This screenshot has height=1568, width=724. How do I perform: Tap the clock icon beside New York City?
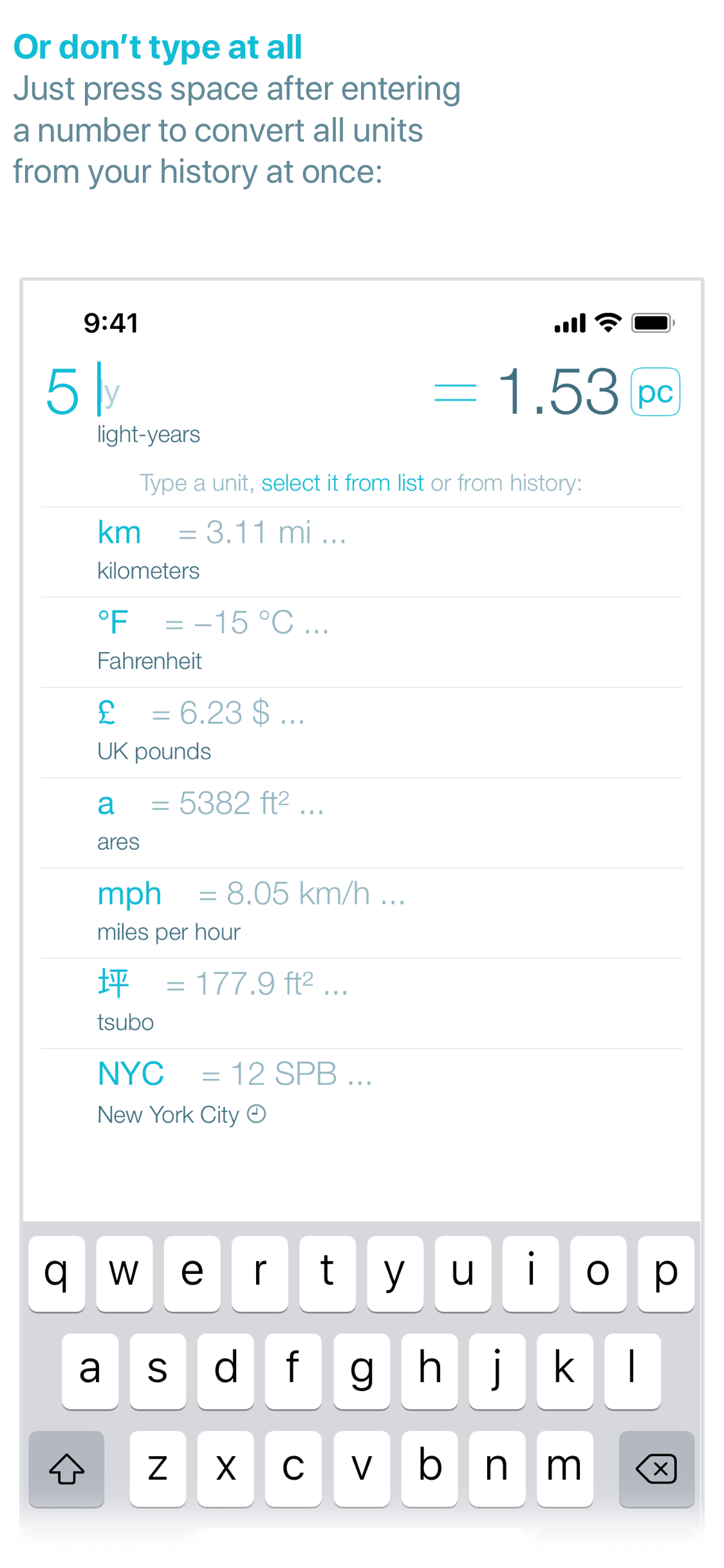(x=257, y=1114)
